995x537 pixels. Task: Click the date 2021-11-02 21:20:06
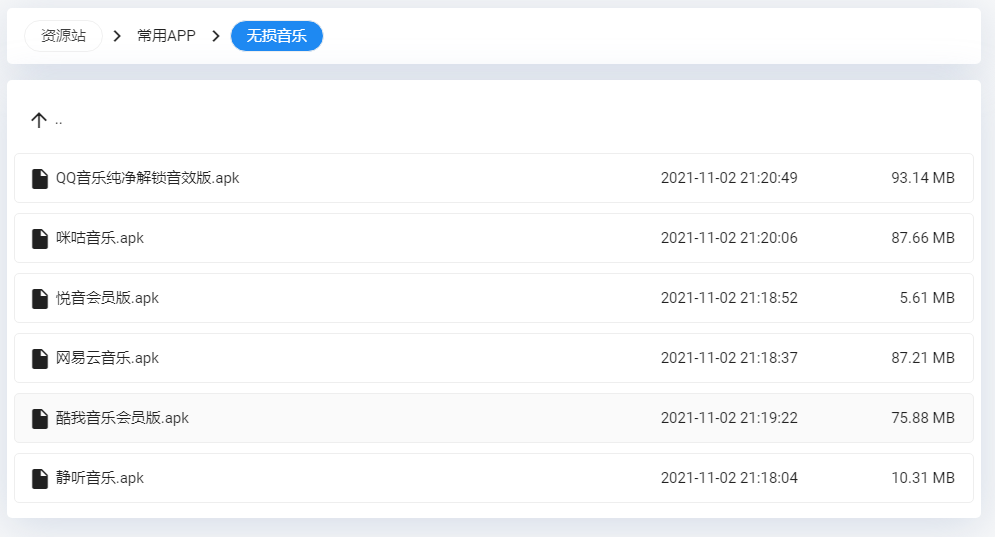click(x=729, y=238)
